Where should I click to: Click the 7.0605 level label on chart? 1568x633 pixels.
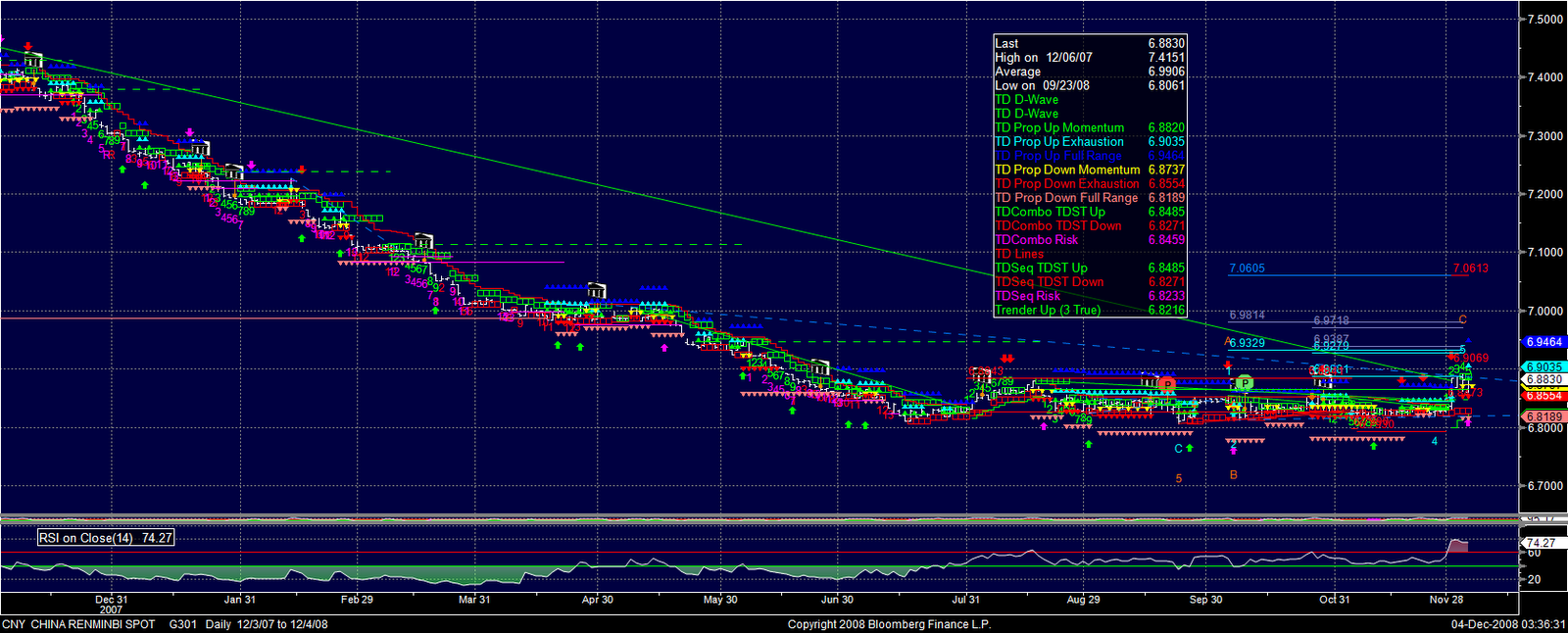[1247, 268]
